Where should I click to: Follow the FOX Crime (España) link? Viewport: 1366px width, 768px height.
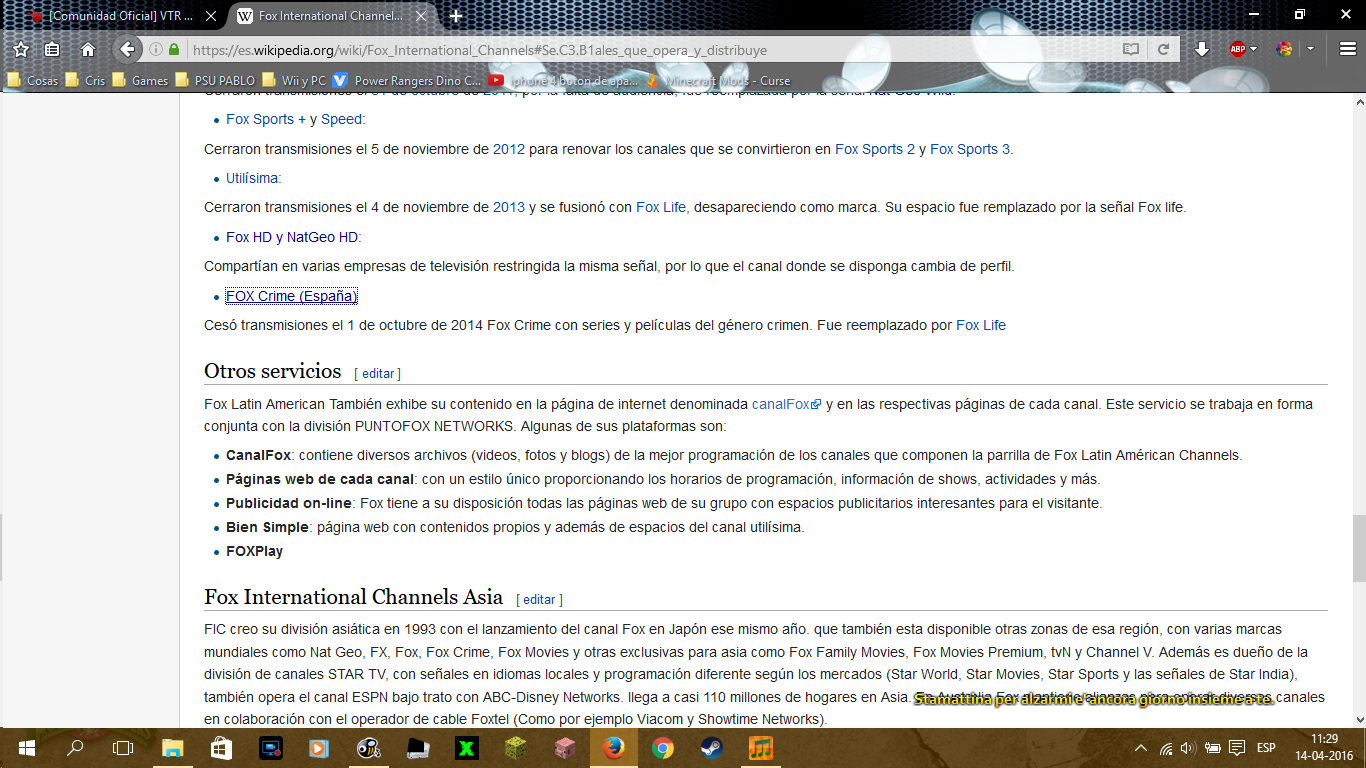point(291,296)
